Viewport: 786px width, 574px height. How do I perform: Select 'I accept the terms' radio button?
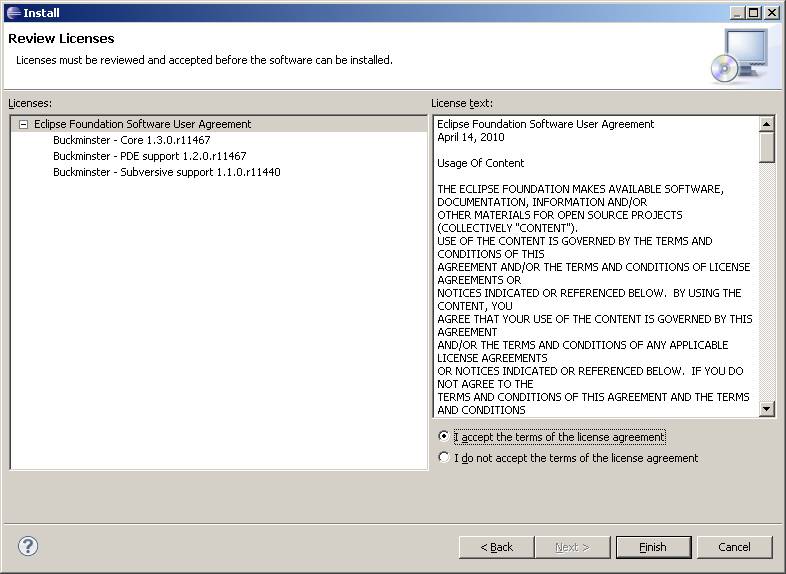[444, 436]
